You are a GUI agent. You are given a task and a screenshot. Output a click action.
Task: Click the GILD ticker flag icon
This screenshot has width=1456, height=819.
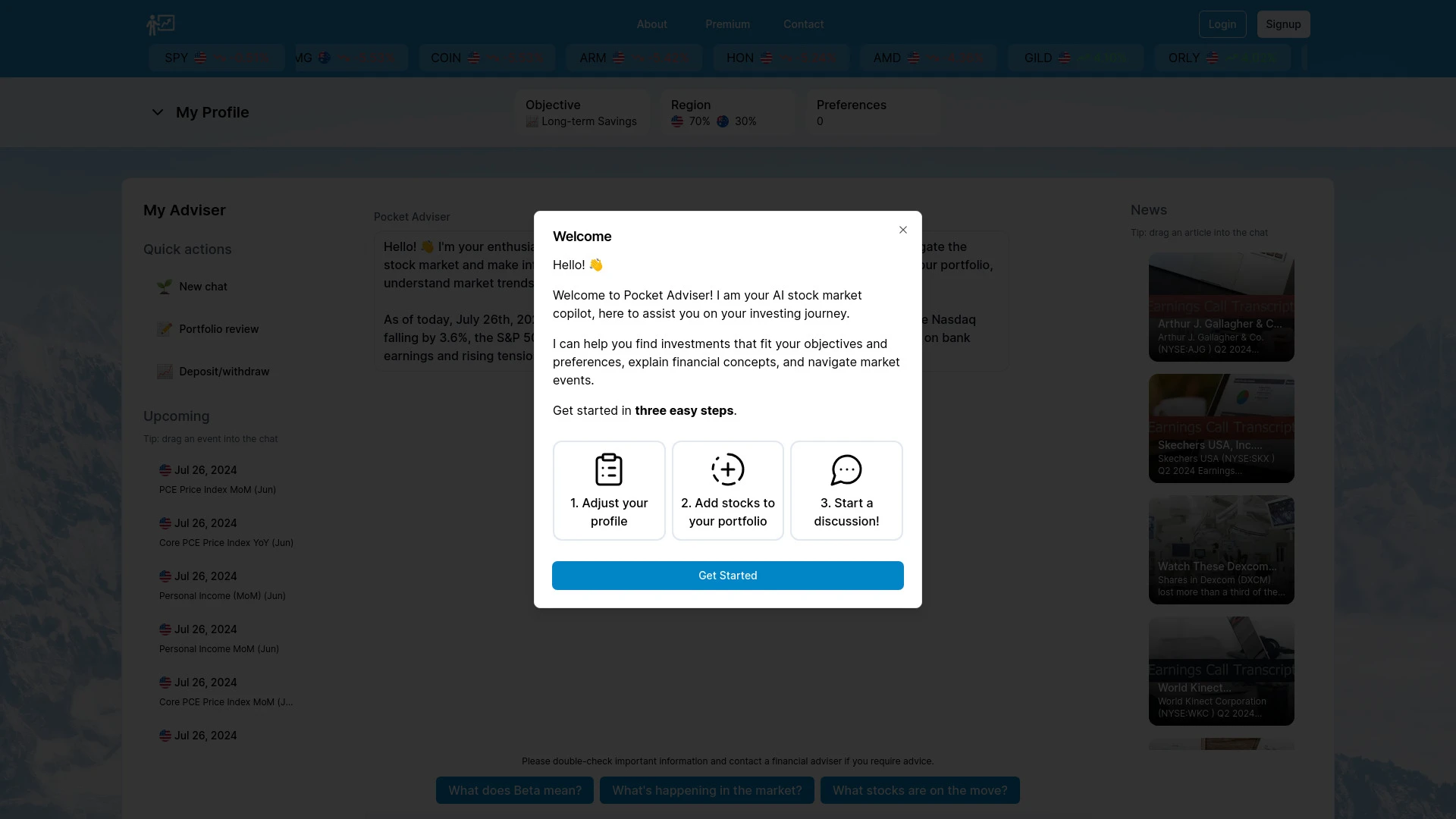point(1064,57)
